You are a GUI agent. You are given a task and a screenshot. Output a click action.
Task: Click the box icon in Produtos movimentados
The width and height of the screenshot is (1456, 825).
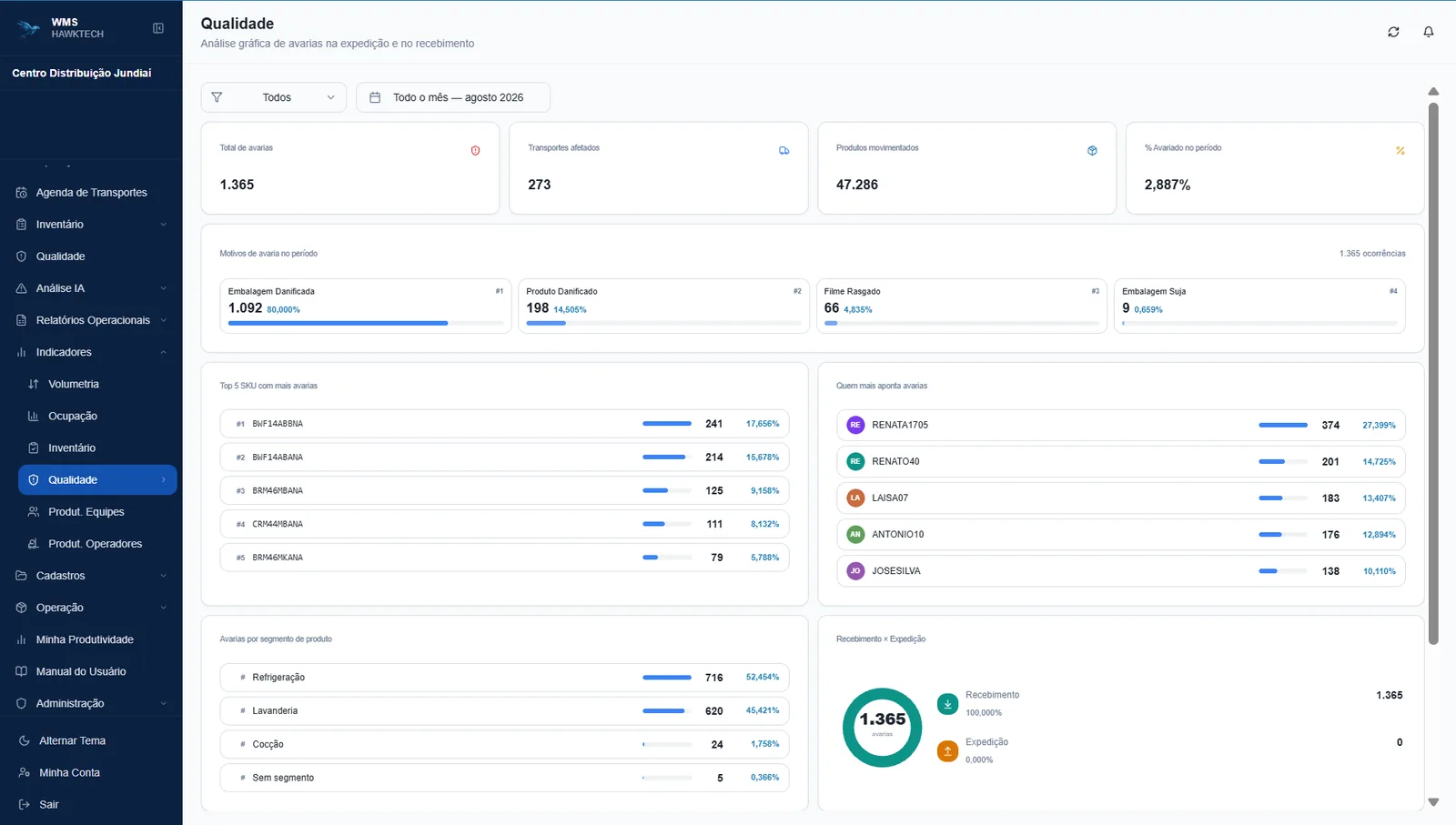click(1092, 150)
